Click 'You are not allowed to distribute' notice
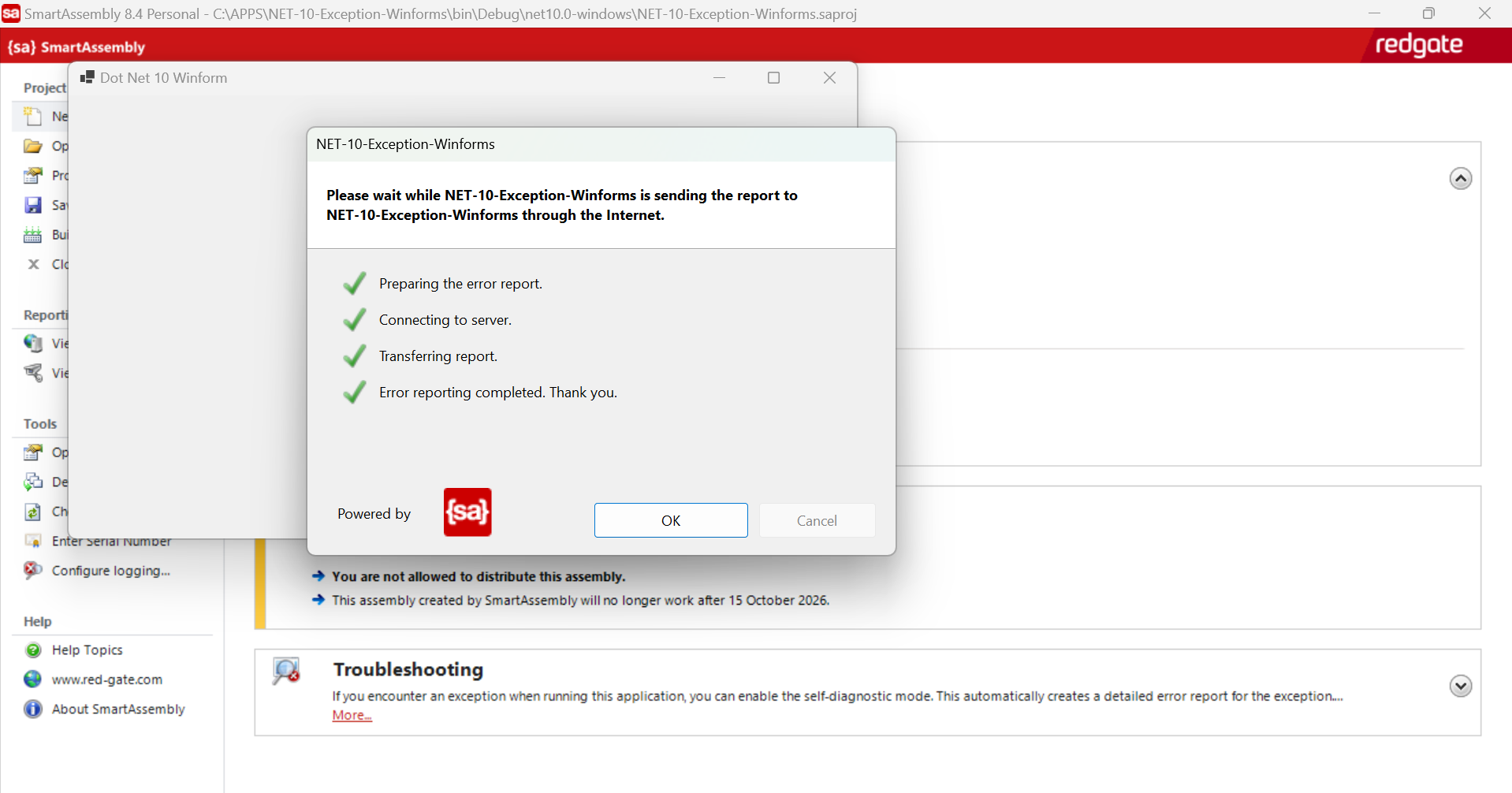The image size is (1512, 793). (479, 576)
